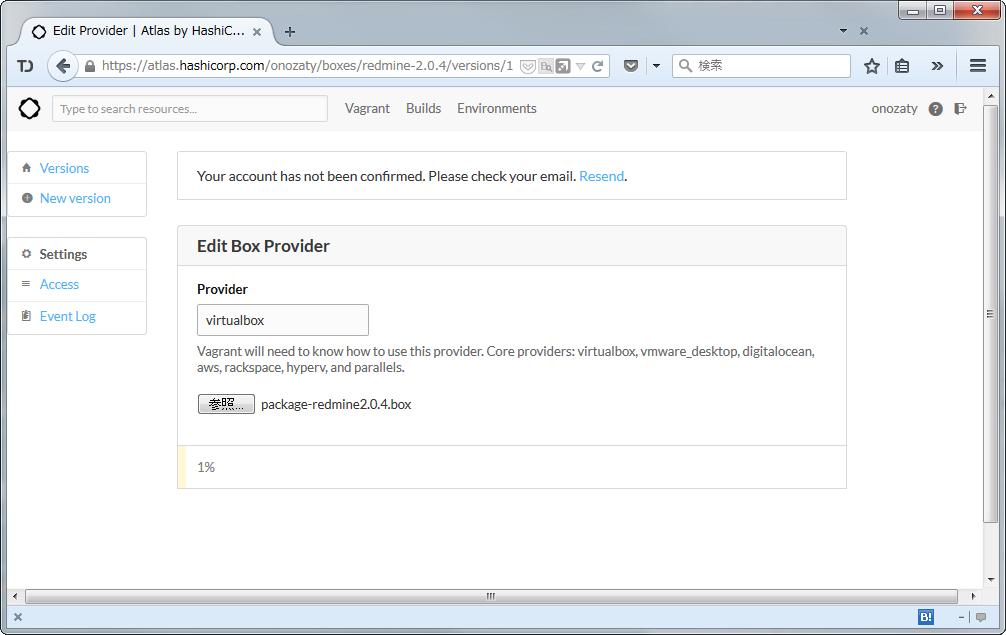Open the dropdown arrow next to Pocket icon
1006x635 pixels.
[x=656, y=66]
